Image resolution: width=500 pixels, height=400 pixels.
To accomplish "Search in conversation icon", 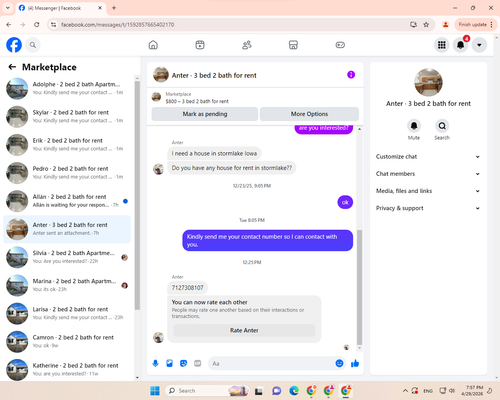I will point(442,126).
